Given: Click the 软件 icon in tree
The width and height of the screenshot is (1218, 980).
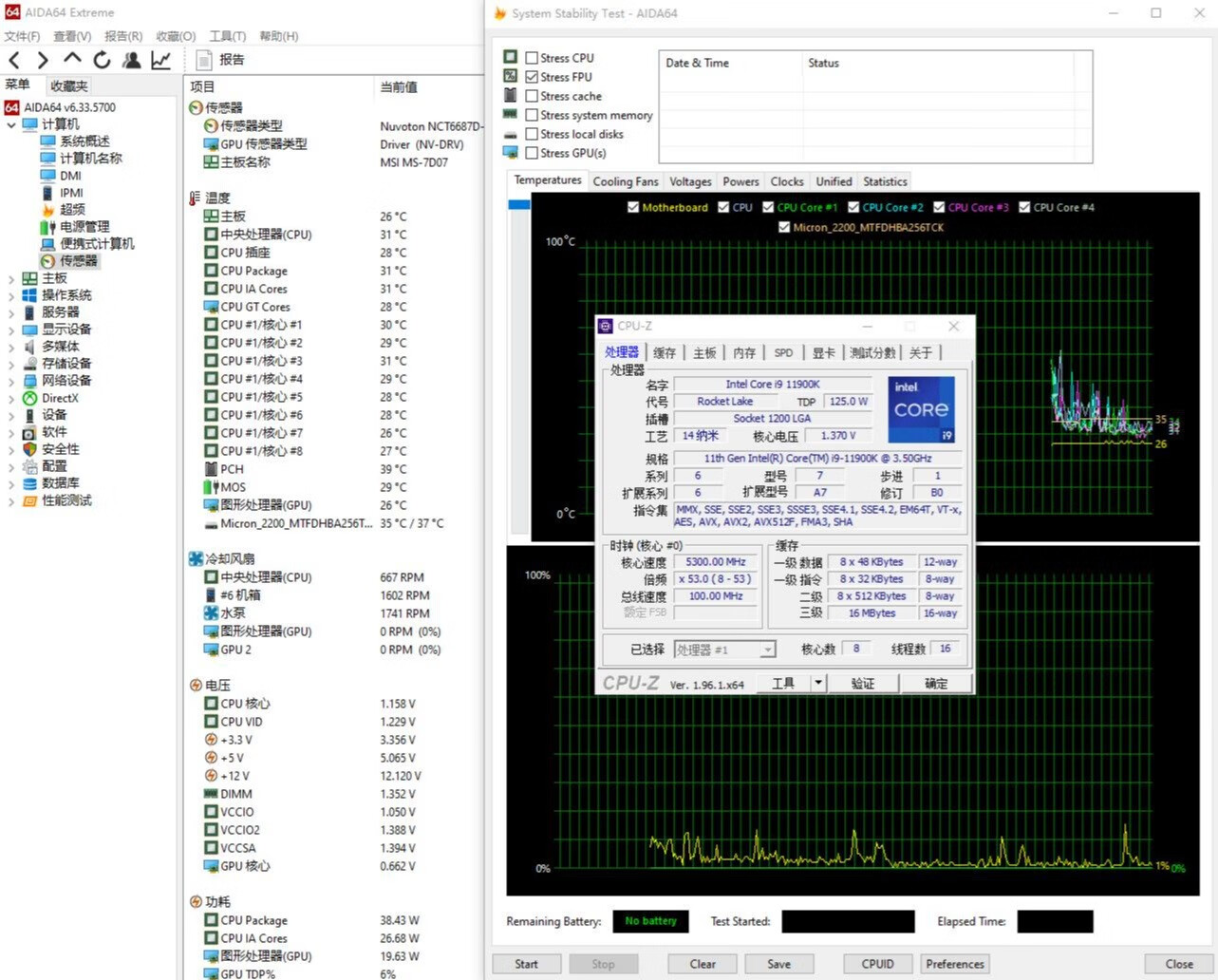Looking at the screenshot, I should [29, 432].
